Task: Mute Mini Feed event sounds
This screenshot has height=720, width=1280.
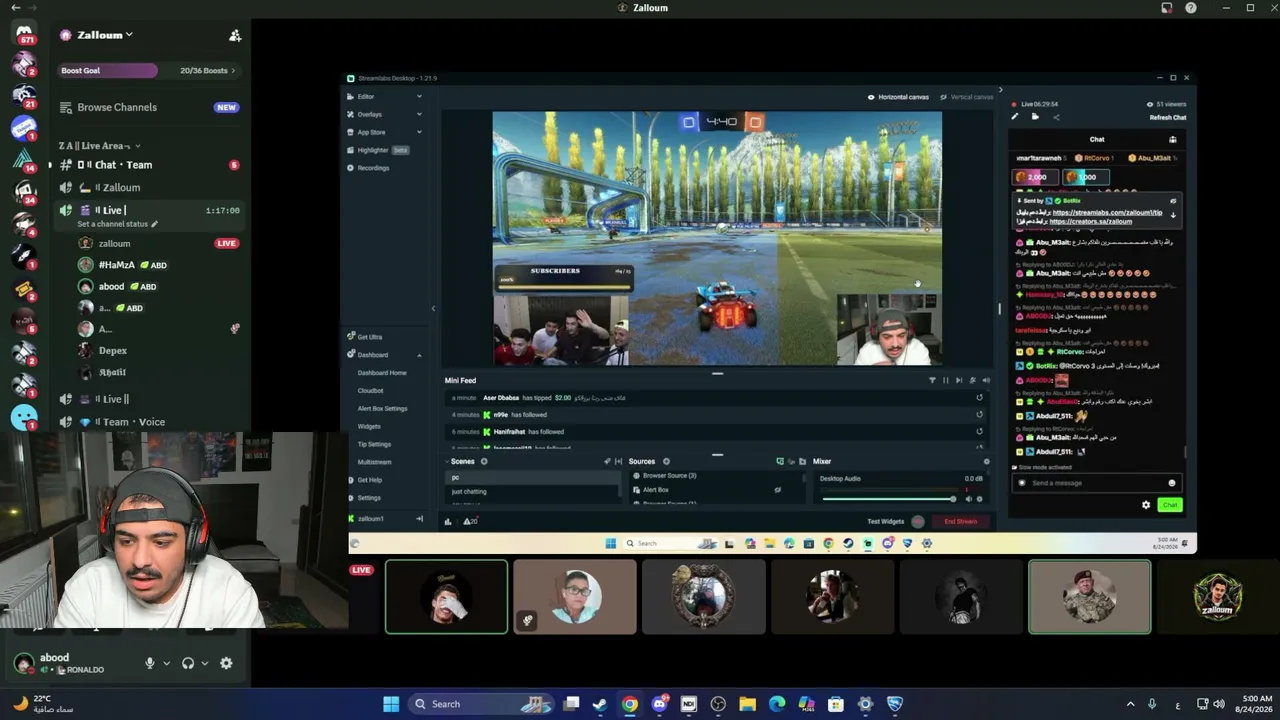Action: 986,380
